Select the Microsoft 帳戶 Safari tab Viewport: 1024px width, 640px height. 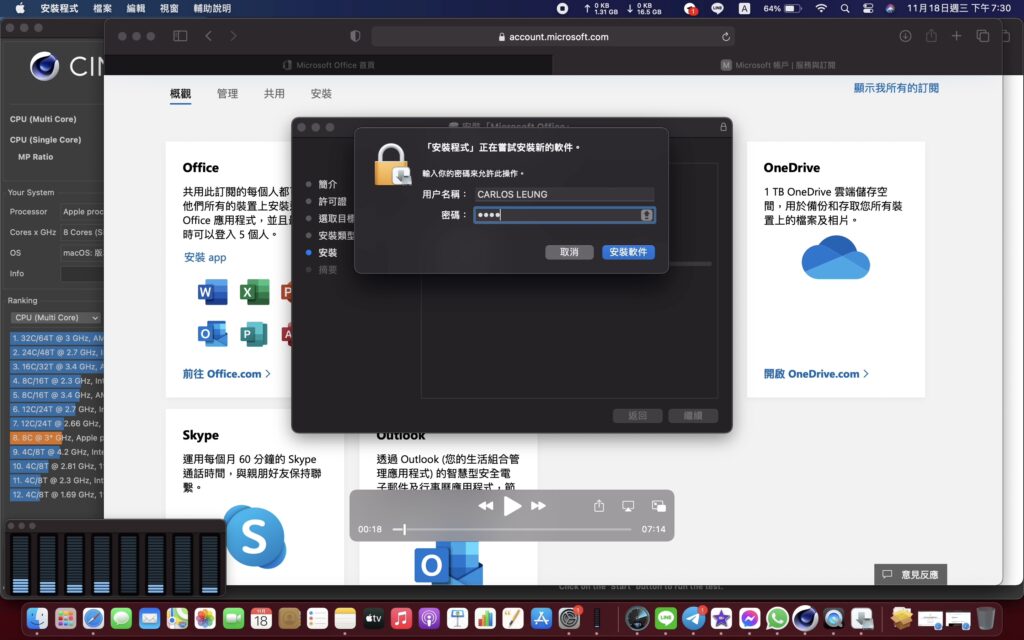777,65
